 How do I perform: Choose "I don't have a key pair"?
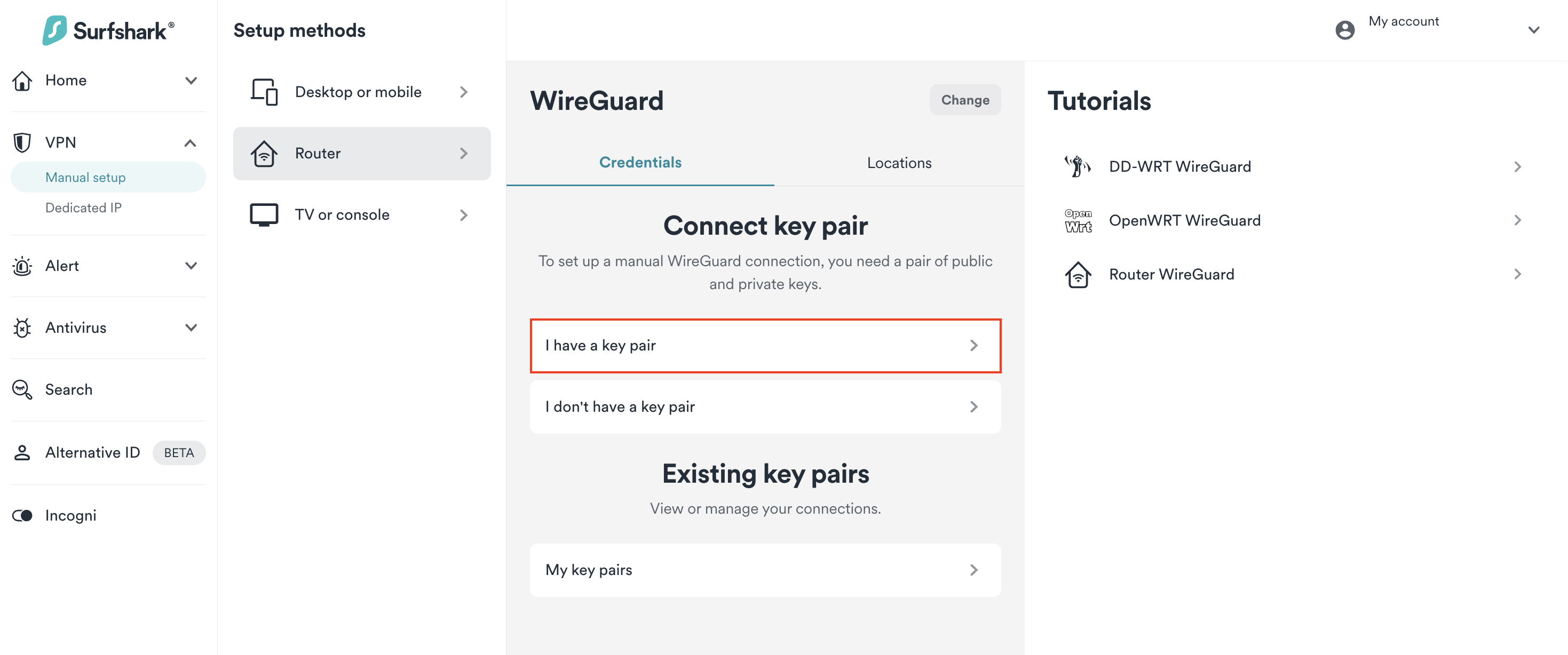click(765, 407)
